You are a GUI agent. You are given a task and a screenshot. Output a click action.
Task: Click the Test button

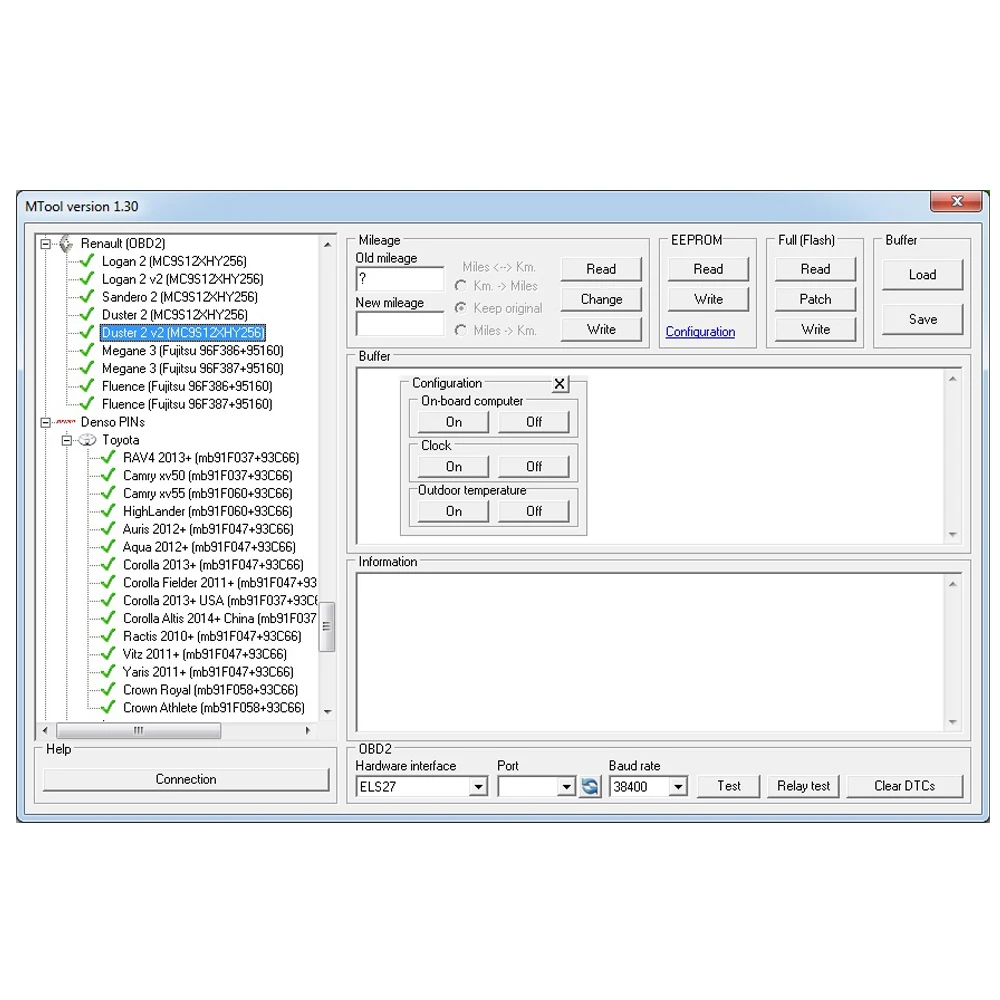pyautogui.click(x=728, y=786)
